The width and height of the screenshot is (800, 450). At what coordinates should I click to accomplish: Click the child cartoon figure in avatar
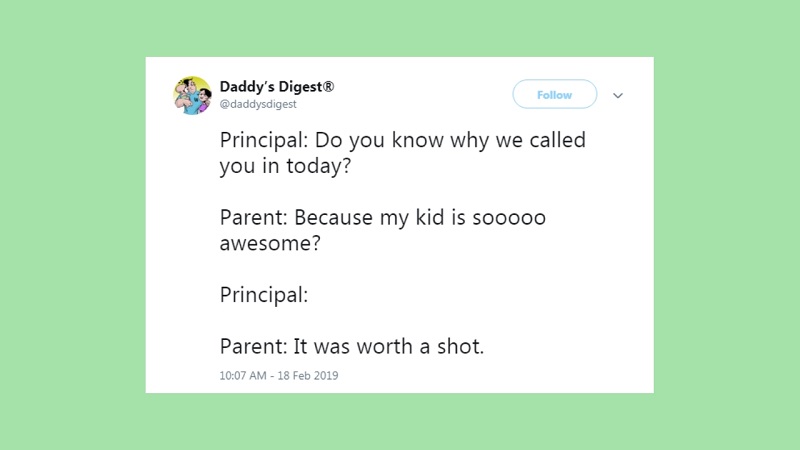(204, 101)
